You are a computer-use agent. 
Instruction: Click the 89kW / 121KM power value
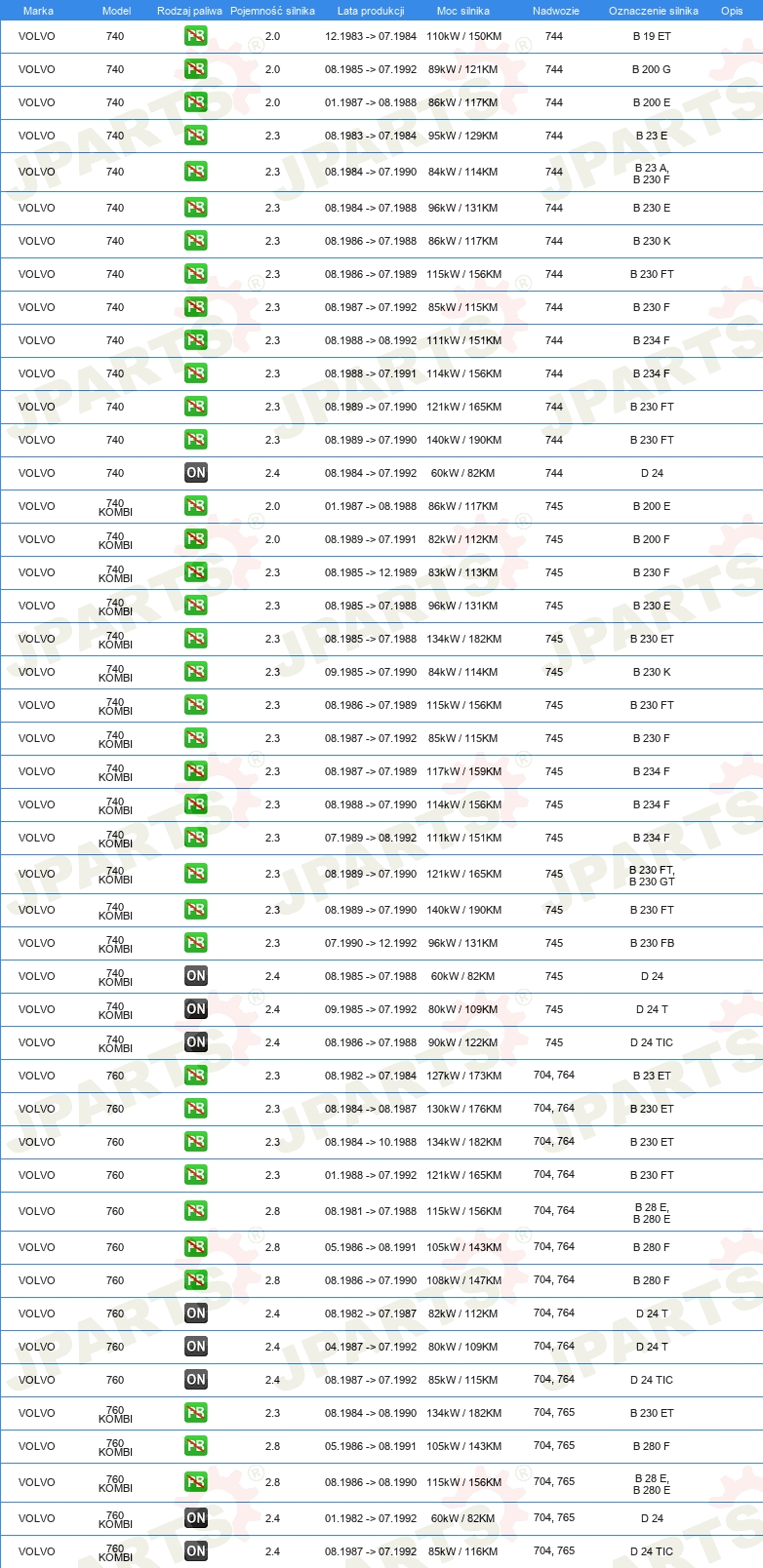coord(463,69)
